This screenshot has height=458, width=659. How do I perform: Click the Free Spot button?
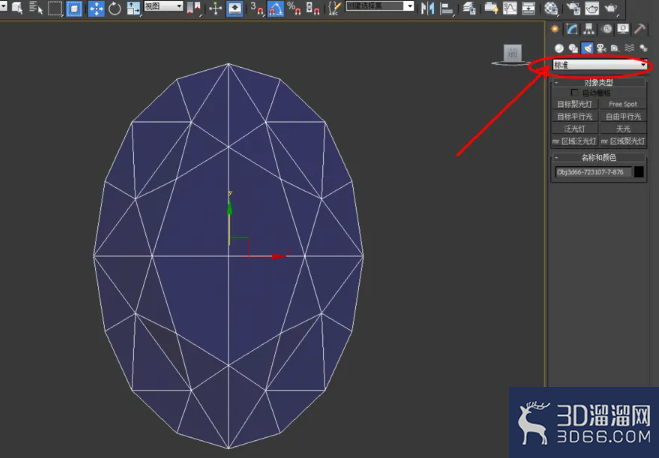623,104
